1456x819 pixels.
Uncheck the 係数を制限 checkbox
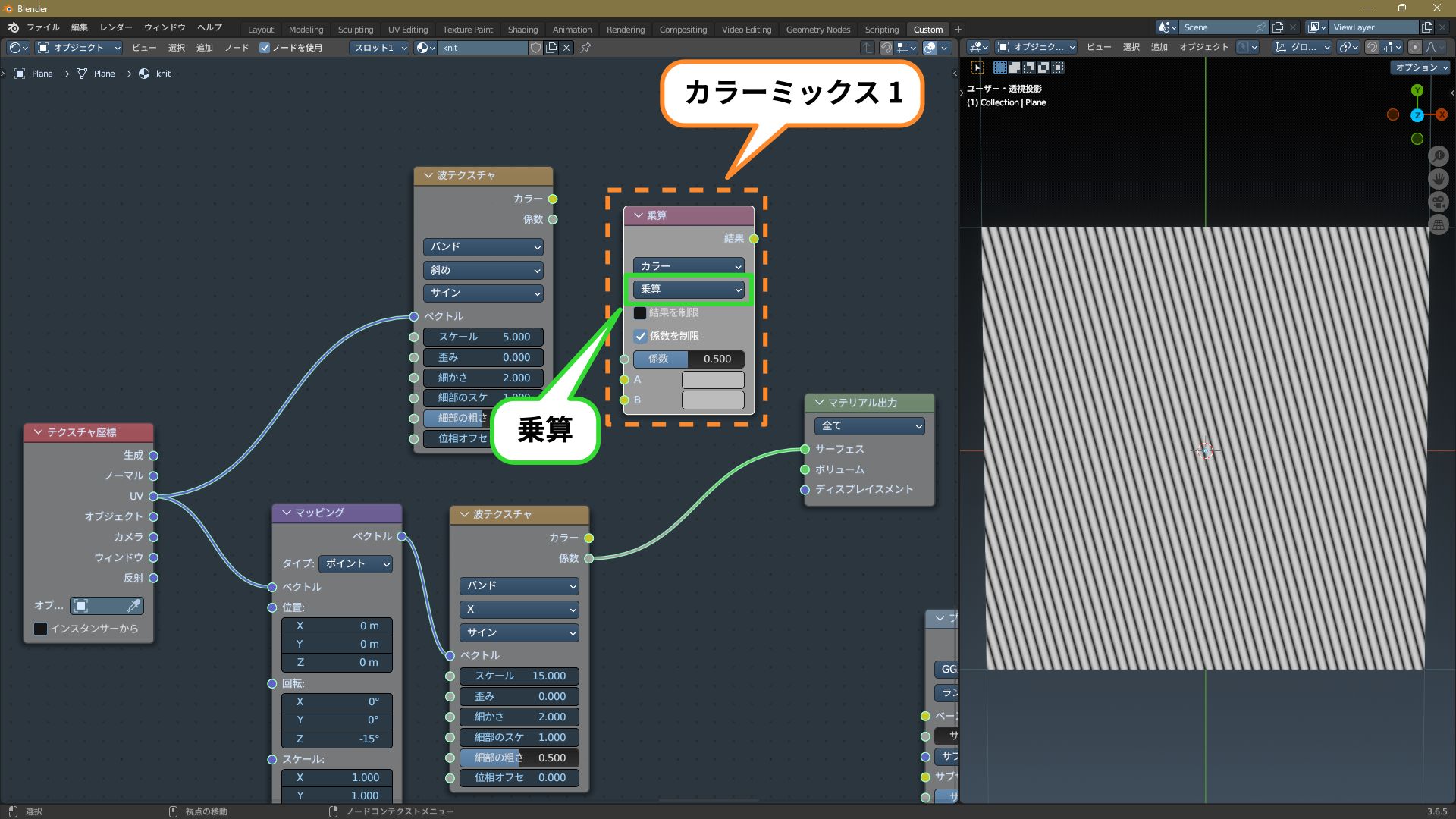(x=640, y=336)
